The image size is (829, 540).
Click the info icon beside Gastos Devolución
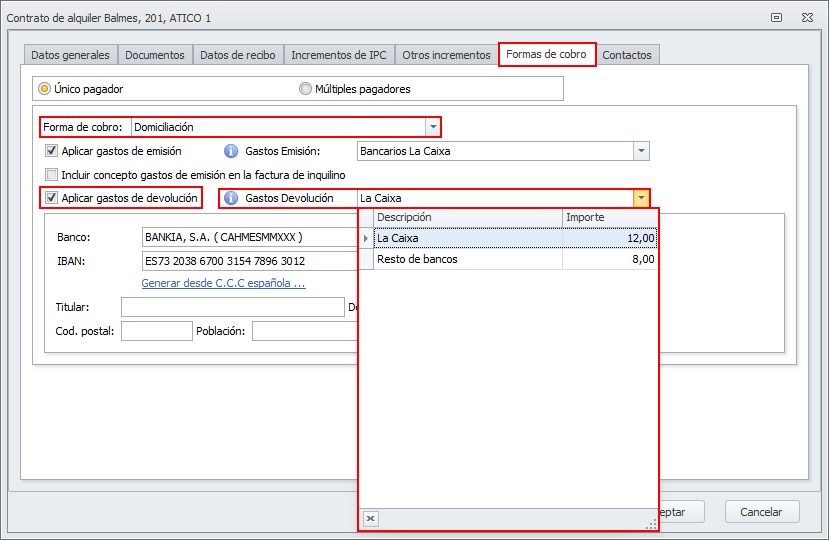[231, 198]
